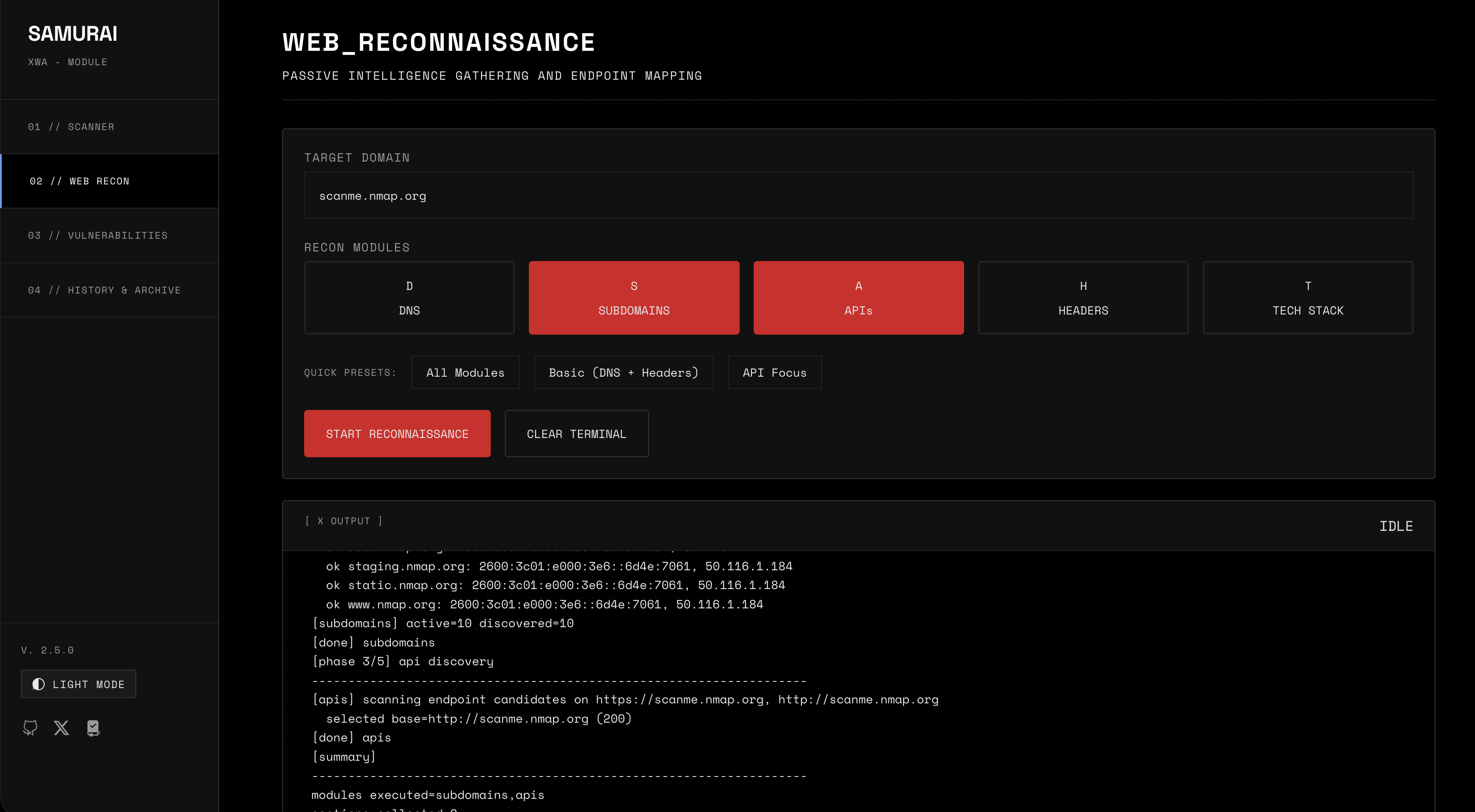This screenshot has width=1475, height=812.
Task: Open the GitHub link icon
Action: [30, 728]
